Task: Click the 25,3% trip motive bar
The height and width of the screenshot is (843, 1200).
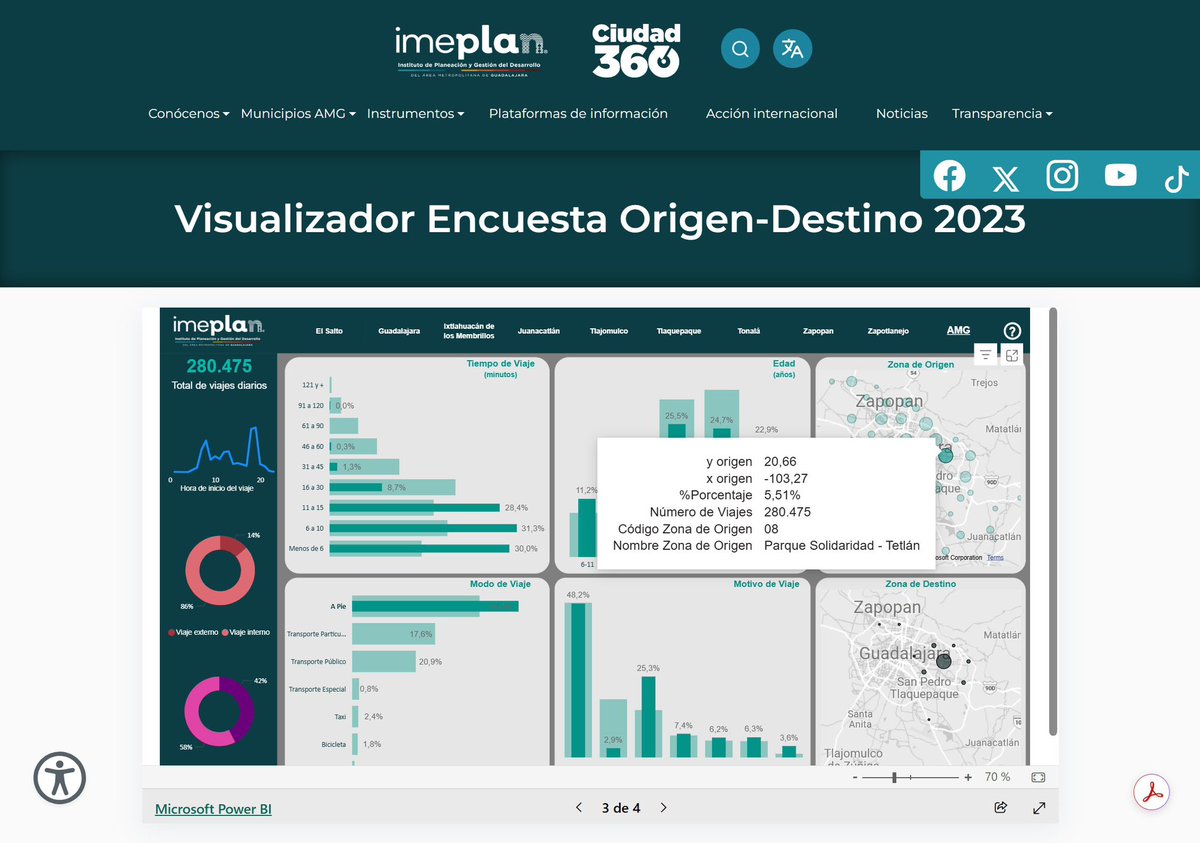Action: coord(648,717)
